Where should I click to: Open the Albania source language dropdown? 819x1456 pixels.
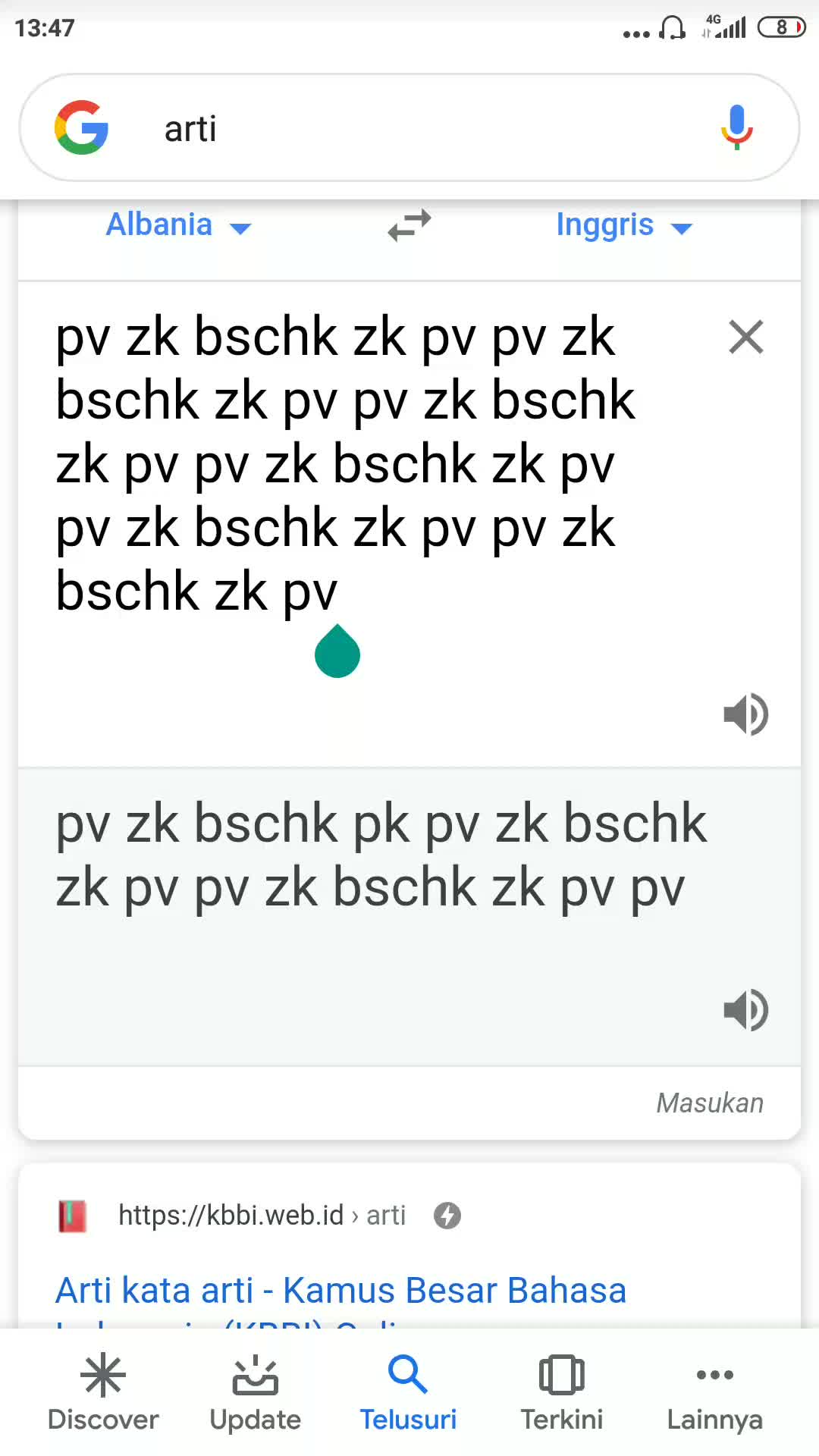pos(178,225)
